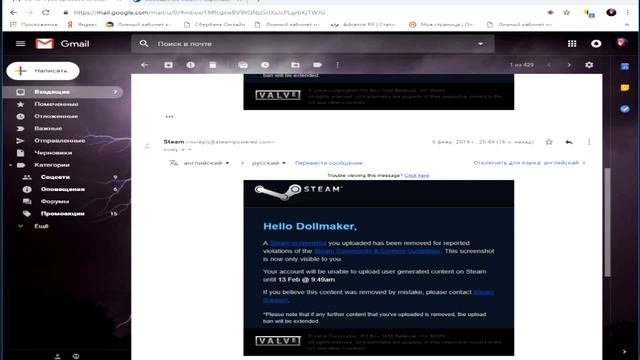Open the Яндекс bookmark
Image resolution: width=640 pixels, height=360 pixels.
[x=82, y=24]
